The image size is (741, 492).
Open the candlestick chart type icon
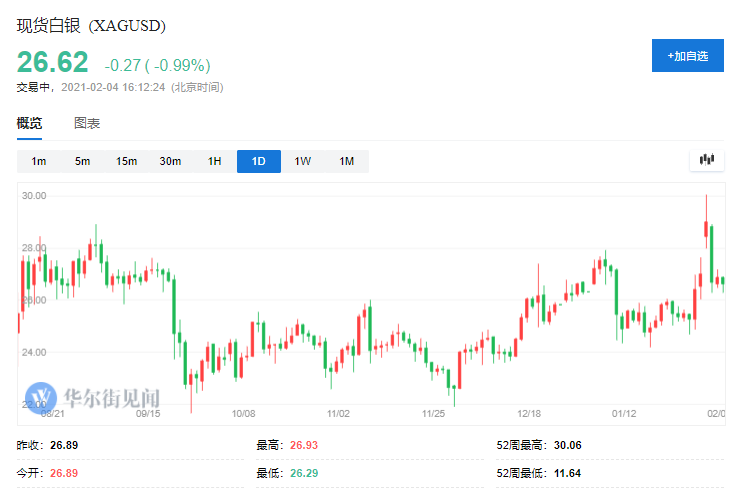(x=708, y=160)
